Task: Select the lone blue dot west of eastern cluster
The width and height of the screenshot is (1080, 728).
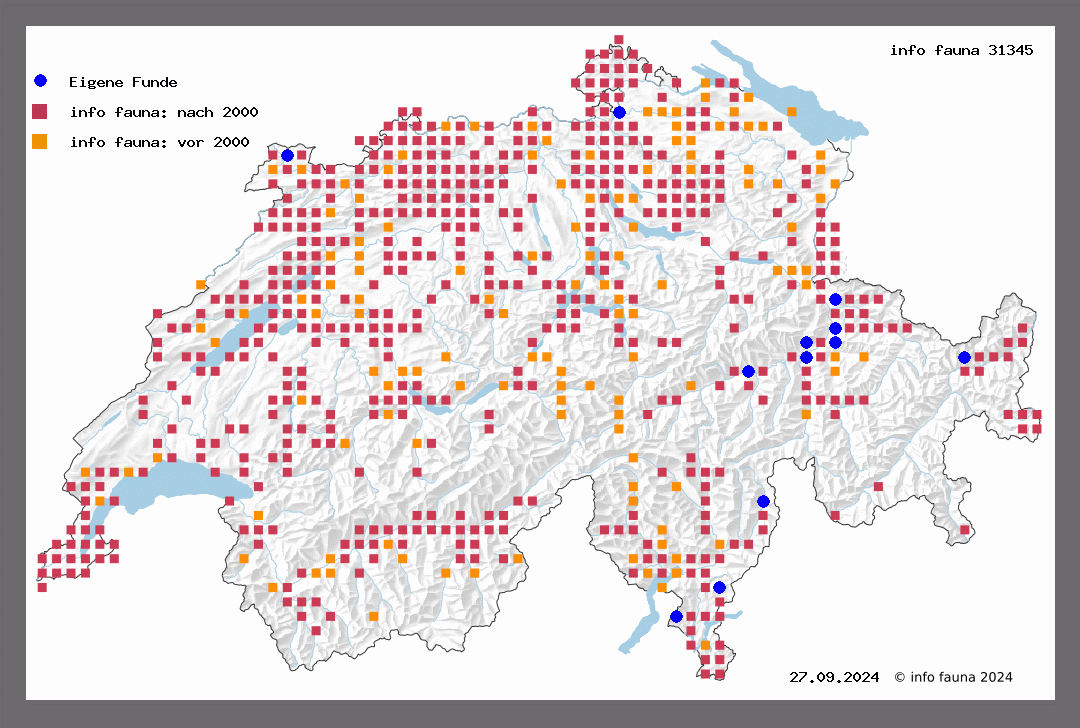Action: point(748,371)
